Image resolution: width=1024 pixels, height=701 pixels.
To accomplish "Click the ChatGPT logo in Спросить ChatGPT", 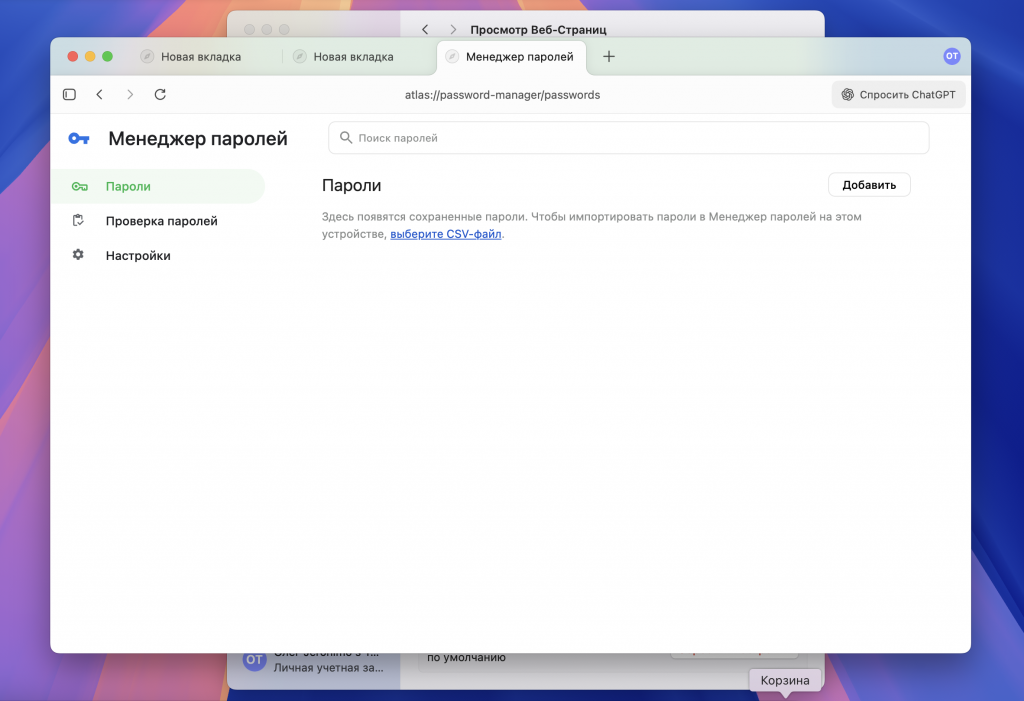I will click(848, 93).
